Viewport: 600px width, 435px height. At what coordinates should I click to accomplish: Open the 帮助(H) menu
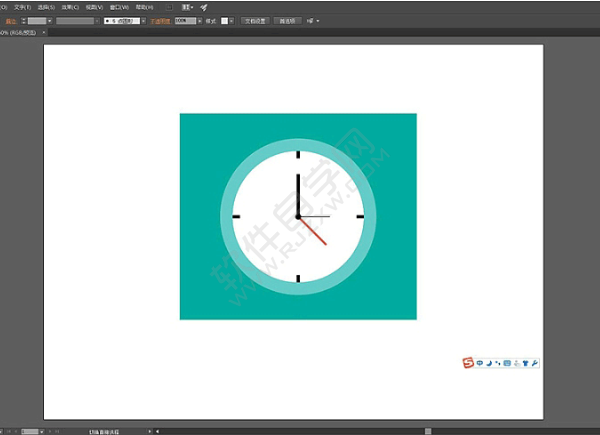click(x=144, y=7)
